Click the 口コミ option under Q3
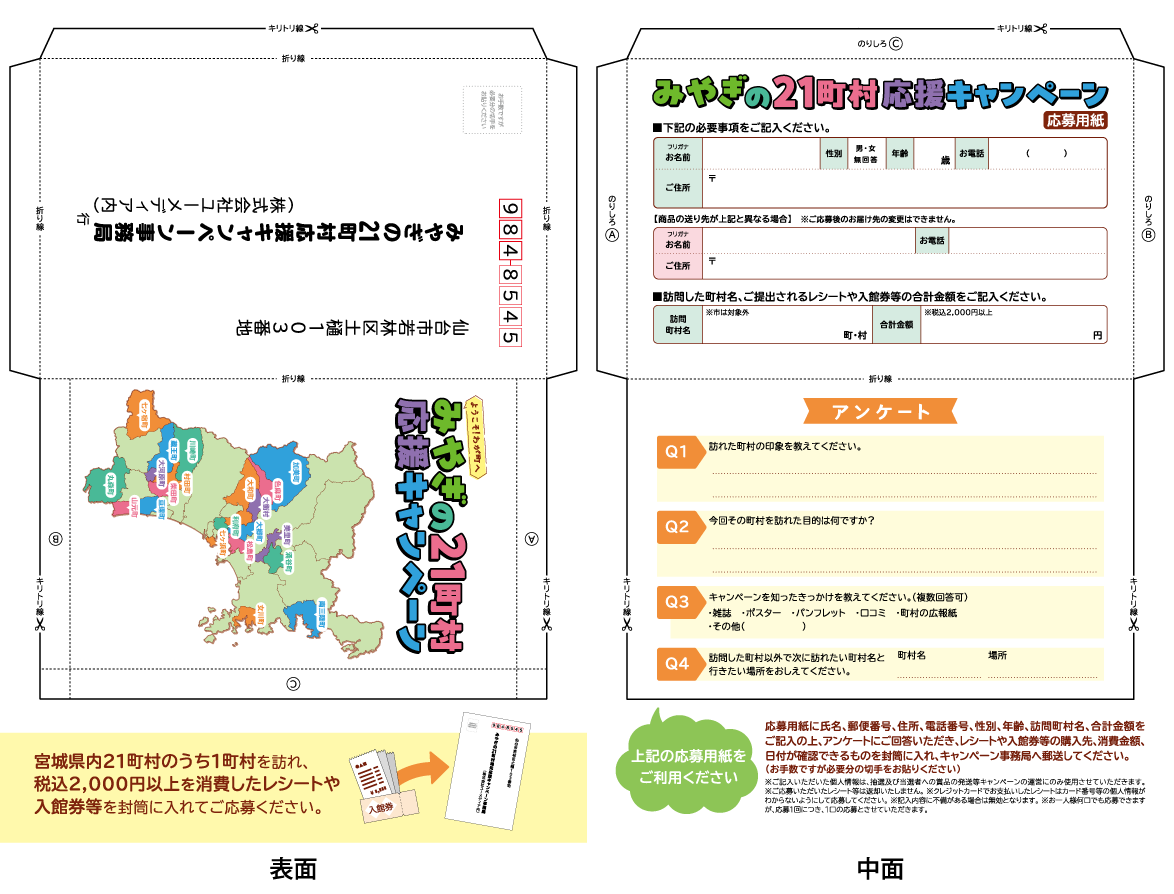The image size is (1174, 894). coord(870,612)
